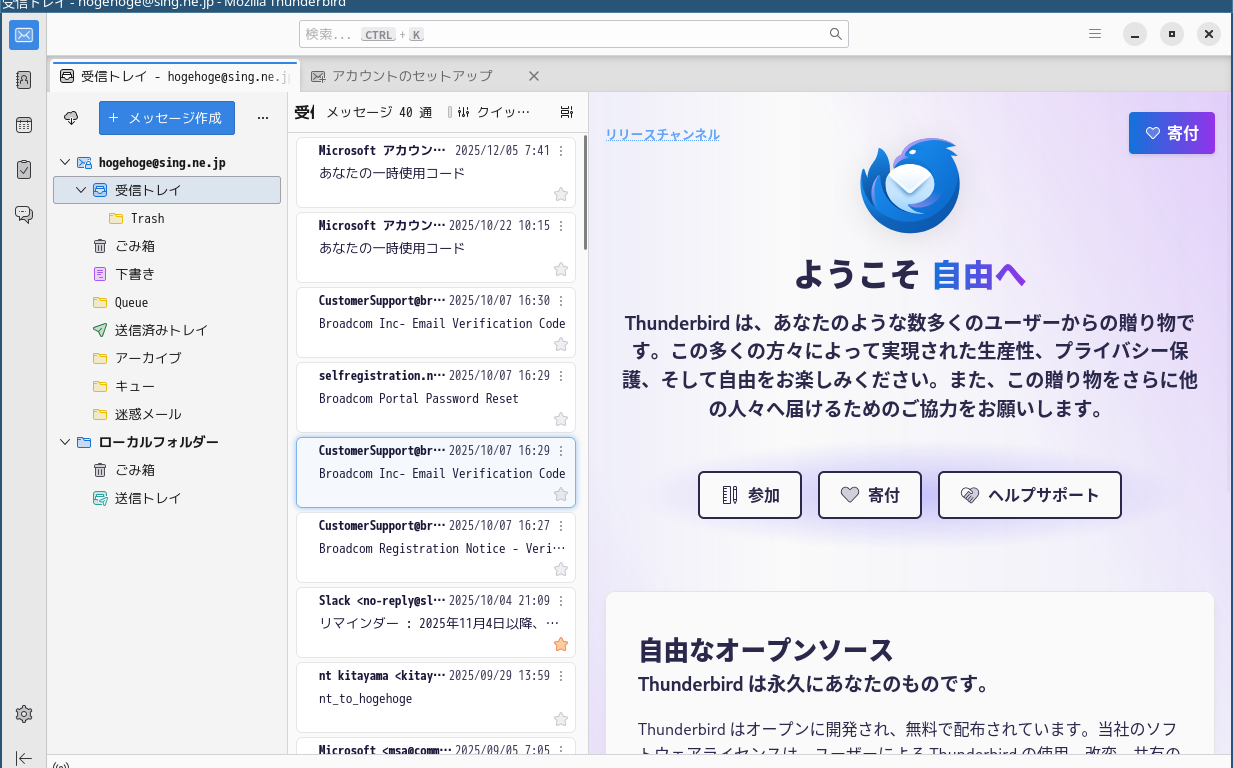The image size is (1233, 768).
Task: Open more menu for Slack reminder message
Action: tap(561, 601)
